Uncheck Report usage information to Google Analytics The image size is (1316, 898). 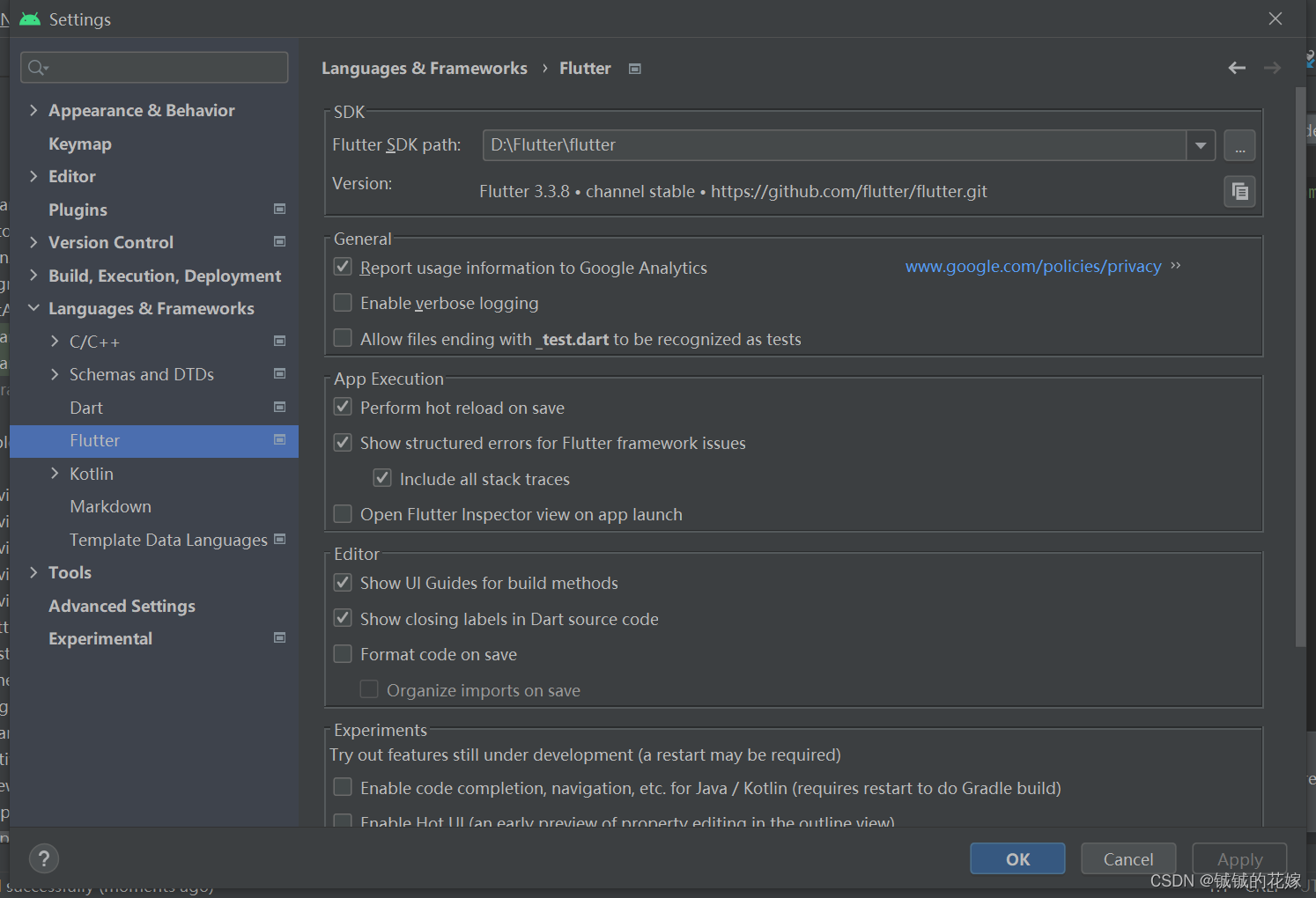click(343, 267)
